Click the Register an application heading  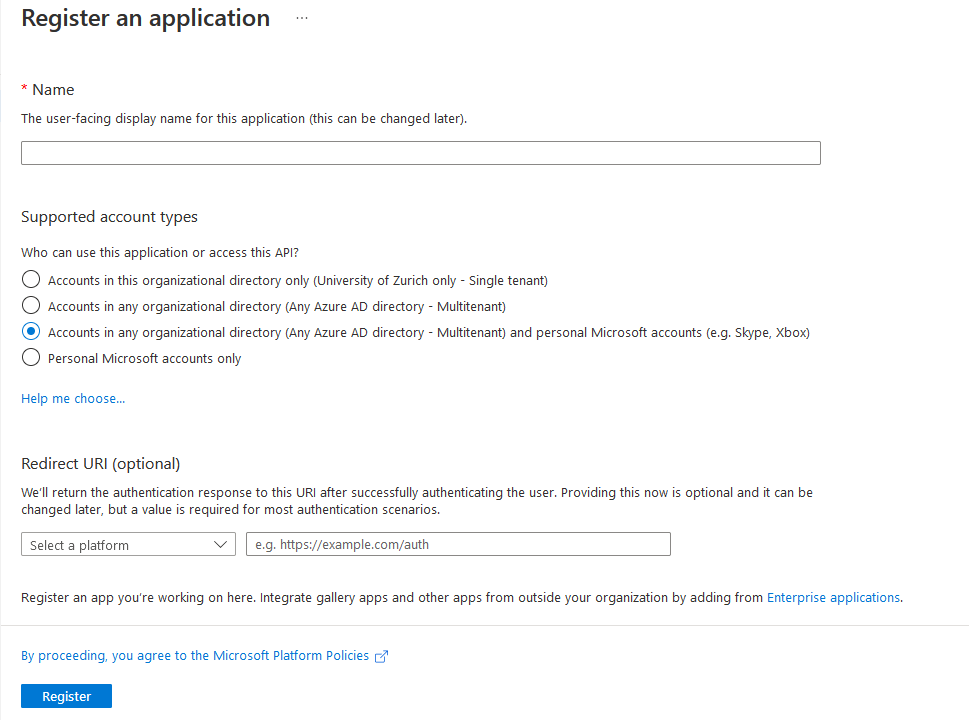pos(146,19)
